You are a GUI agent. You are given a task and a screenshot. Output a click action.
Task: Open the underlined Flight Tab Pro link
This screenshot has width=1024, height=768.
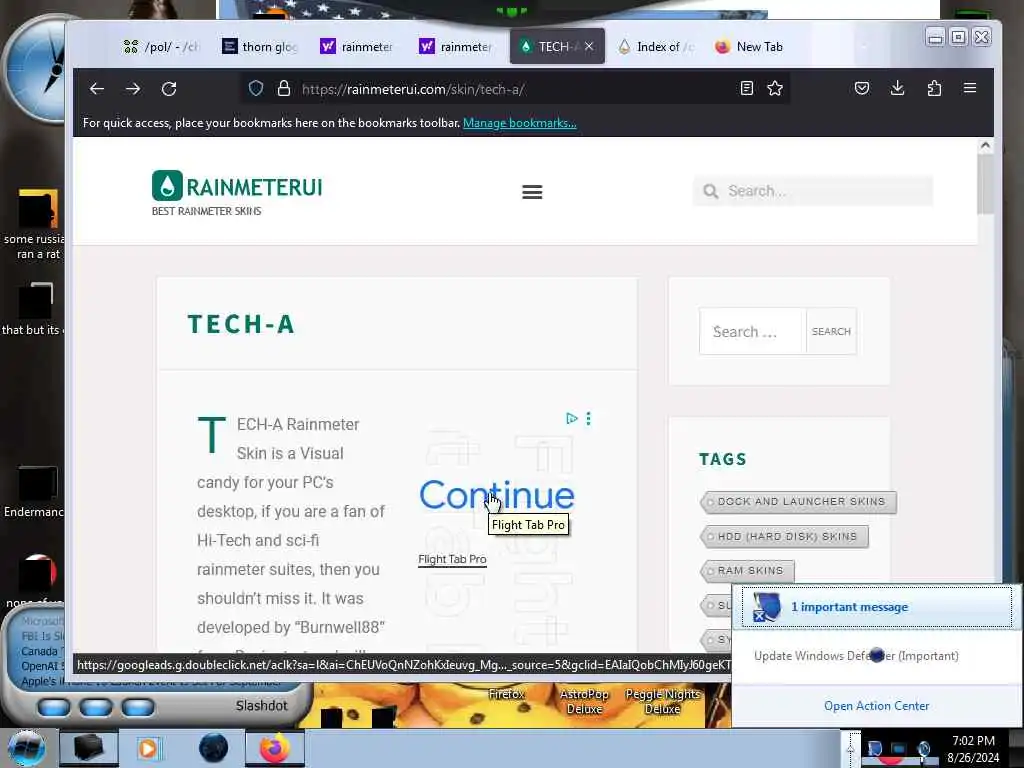click(x=452, y=560)
